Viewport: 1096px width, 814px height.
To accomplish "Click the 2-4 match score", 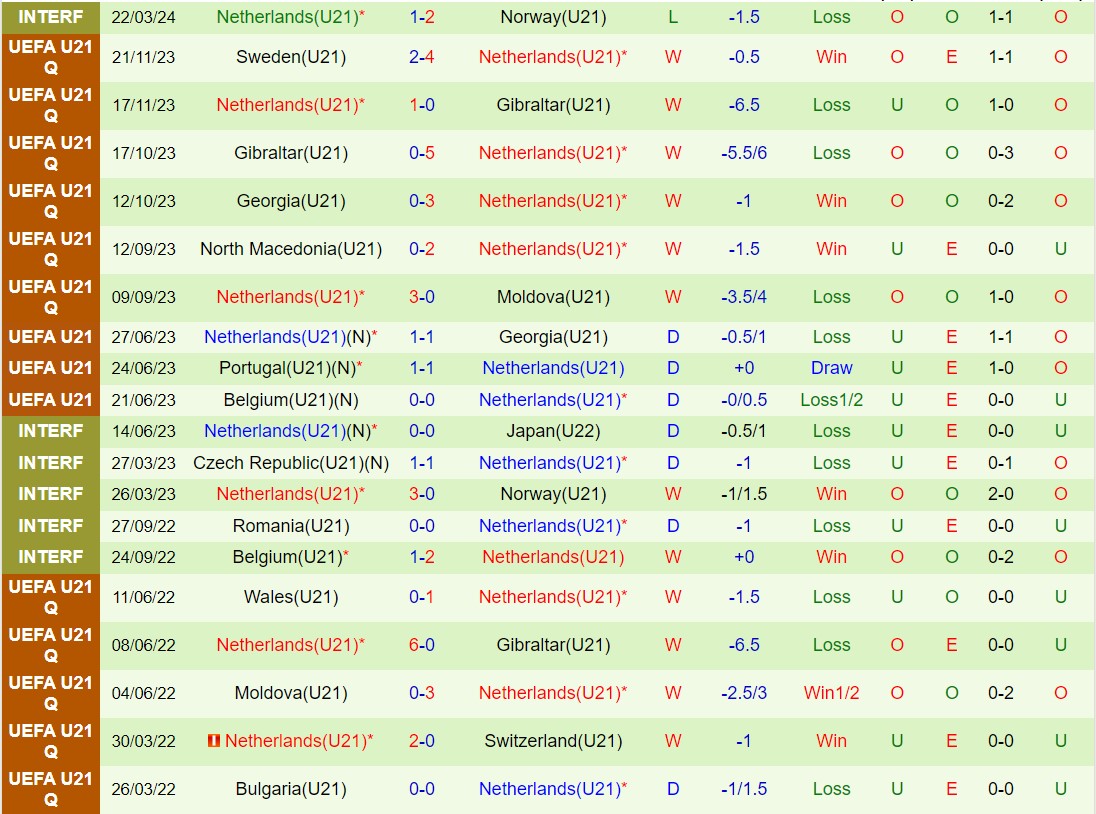I will 421,57.
